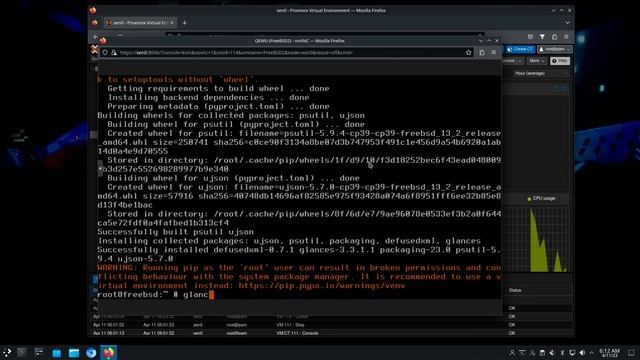Open the Discover store icon in taskbar

(57, 353)
